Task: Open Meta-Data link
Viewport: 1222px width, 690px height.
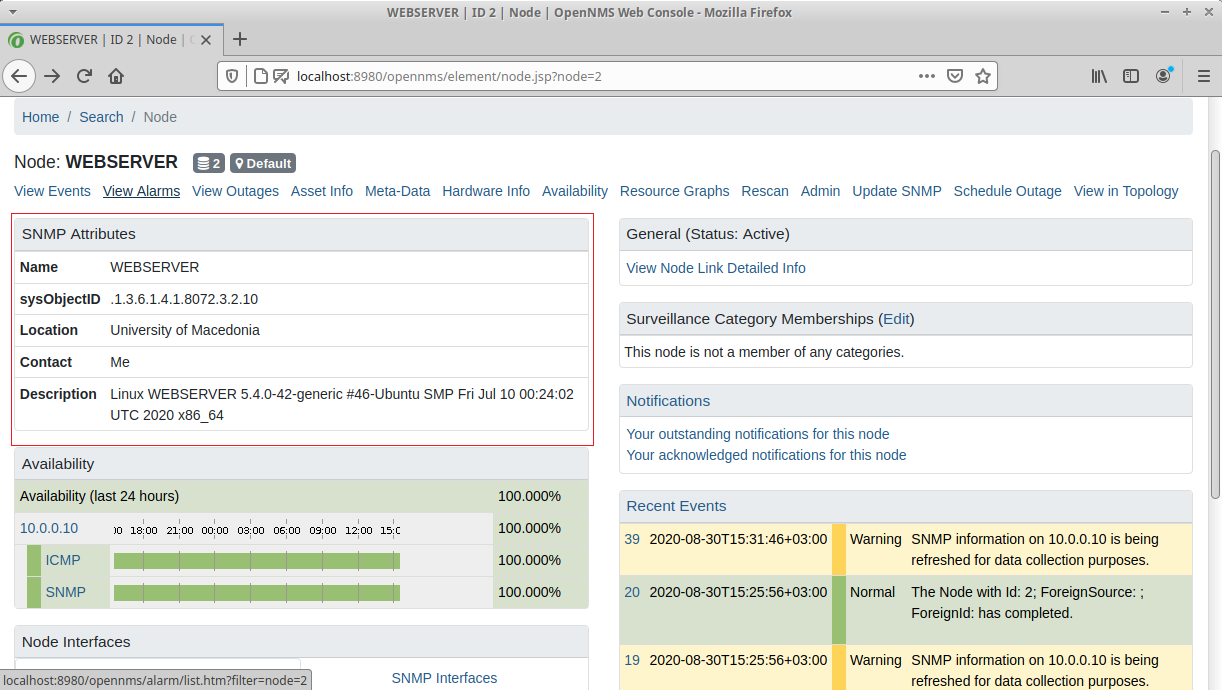Action: (x=397, y=191)
